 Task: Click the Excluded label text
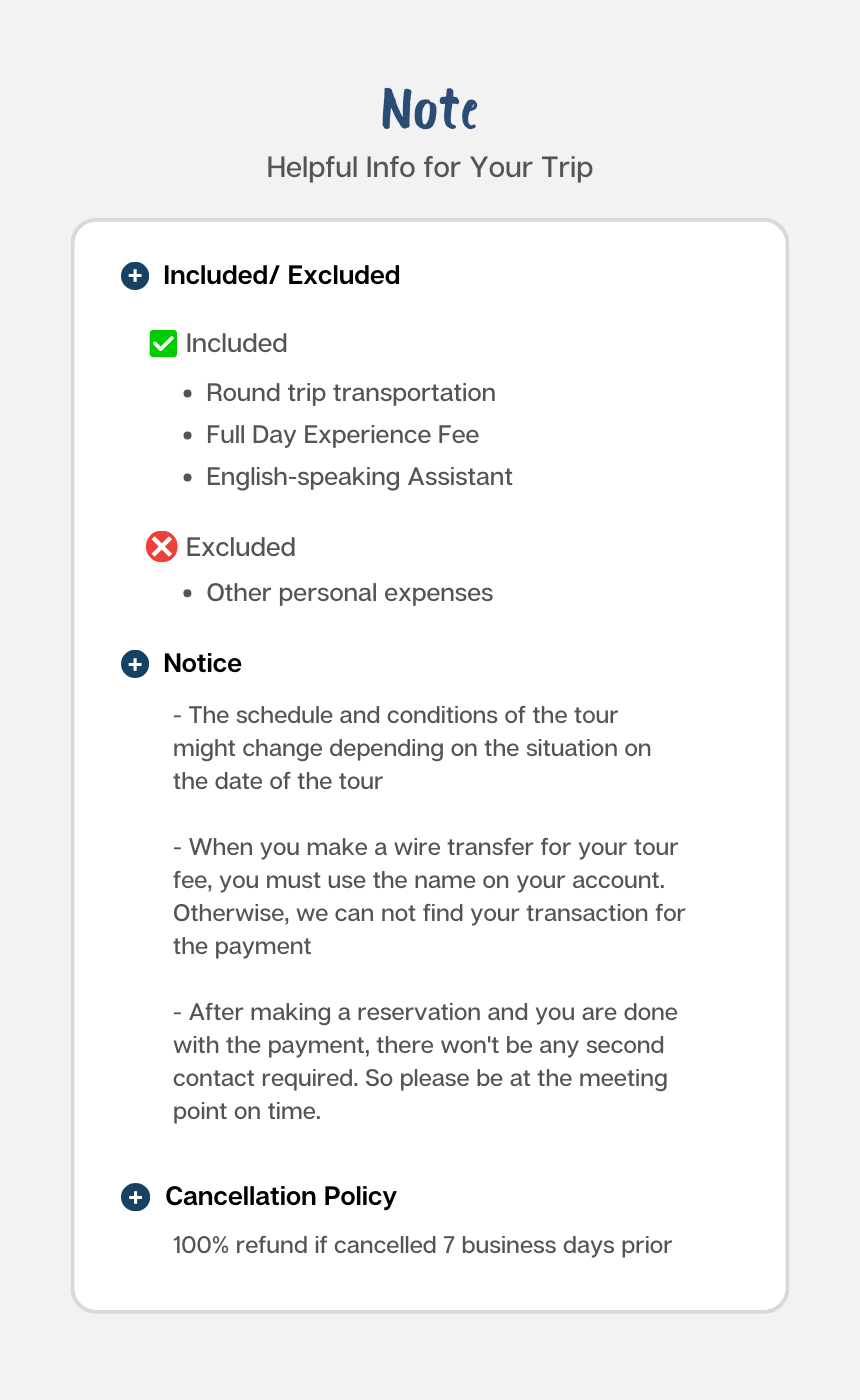coord(241,547)
